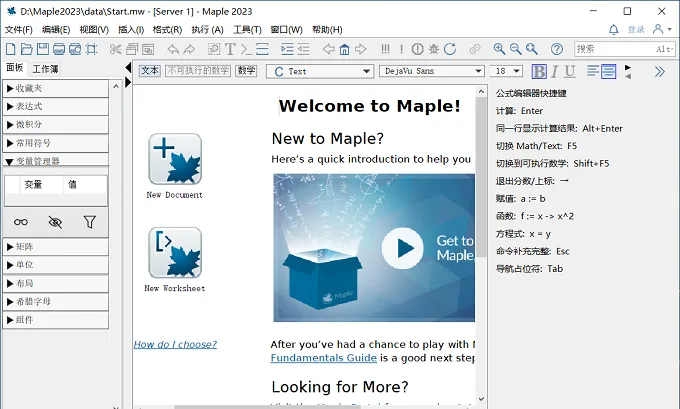Restart the Maple server icon
This screenshot has width=680, height=409.
tap(450, 49)
